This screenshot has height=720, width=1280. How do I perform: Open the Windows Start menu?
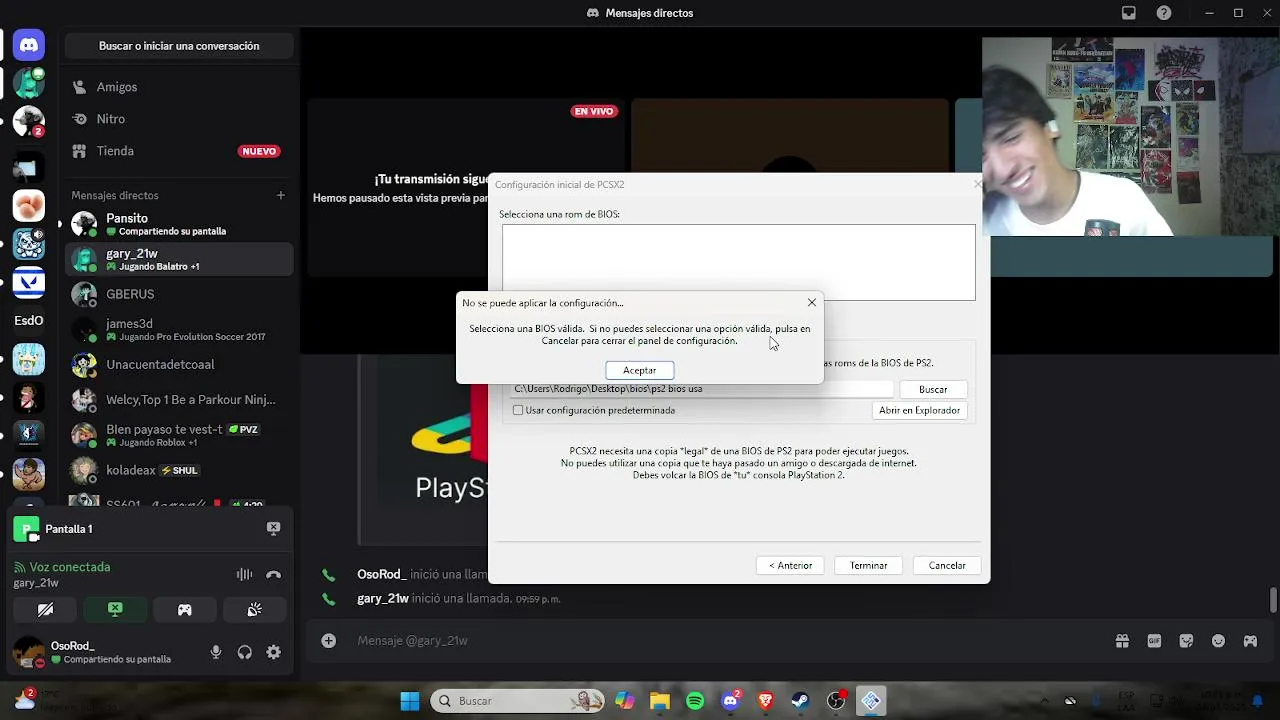tap(410, 701)
